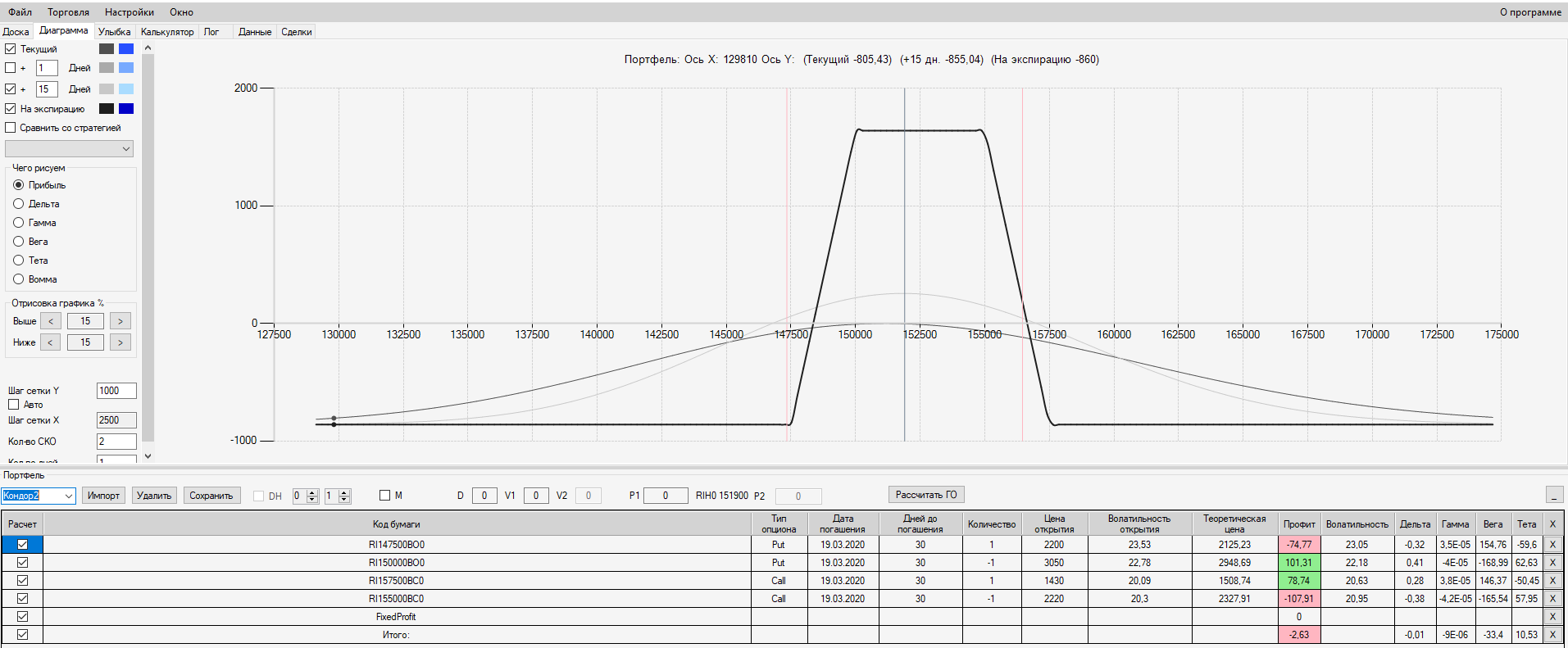Toggle the Текущий curve checkbox
The image size is (1568, 648).
pyautogui.click(x=11, y=49)
